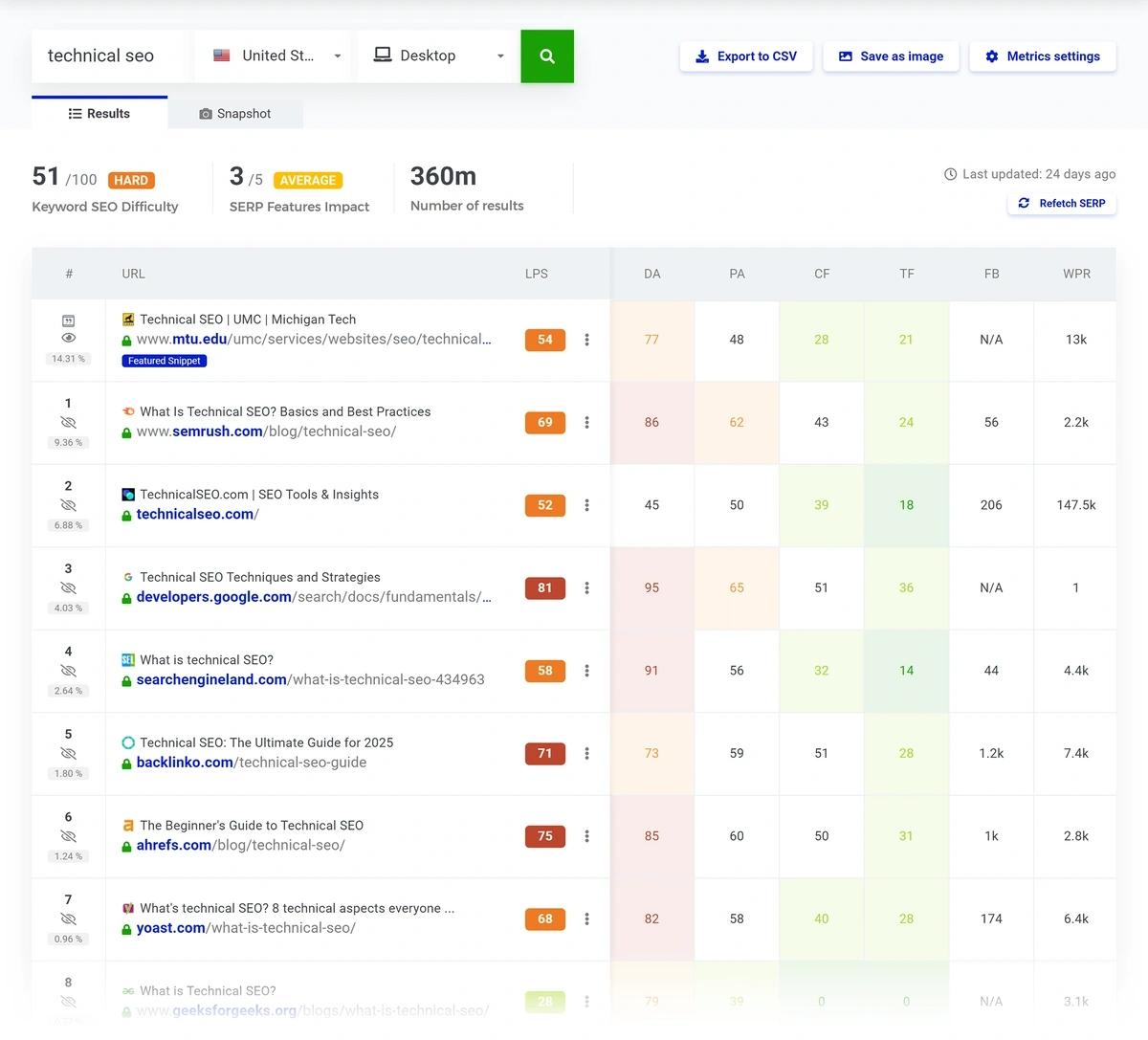Click the orange HARD difficulty badge

click(131, 180)
